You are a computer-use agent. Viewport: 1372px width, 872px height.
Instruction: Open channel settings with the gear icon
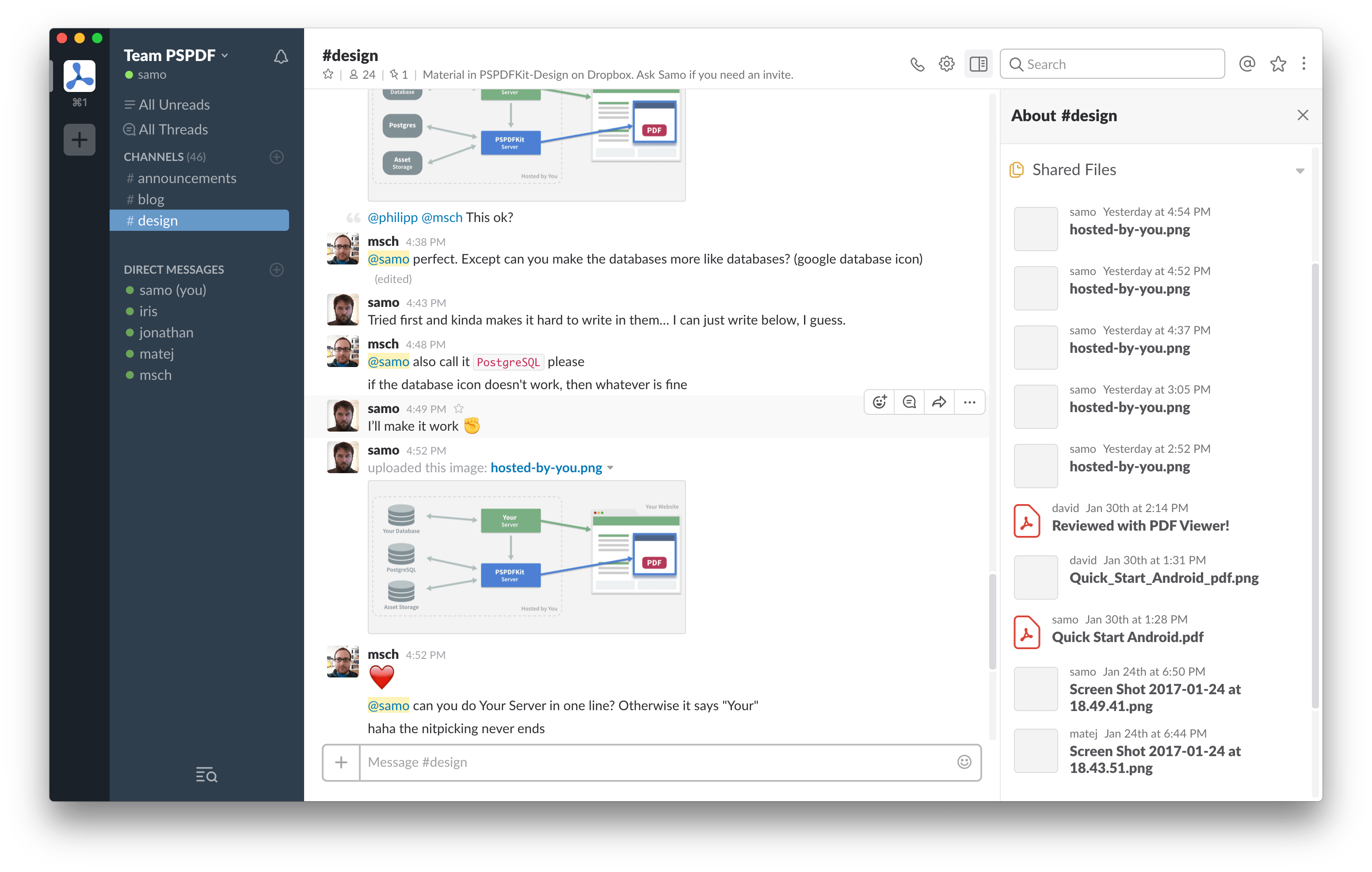pos(946,64)
